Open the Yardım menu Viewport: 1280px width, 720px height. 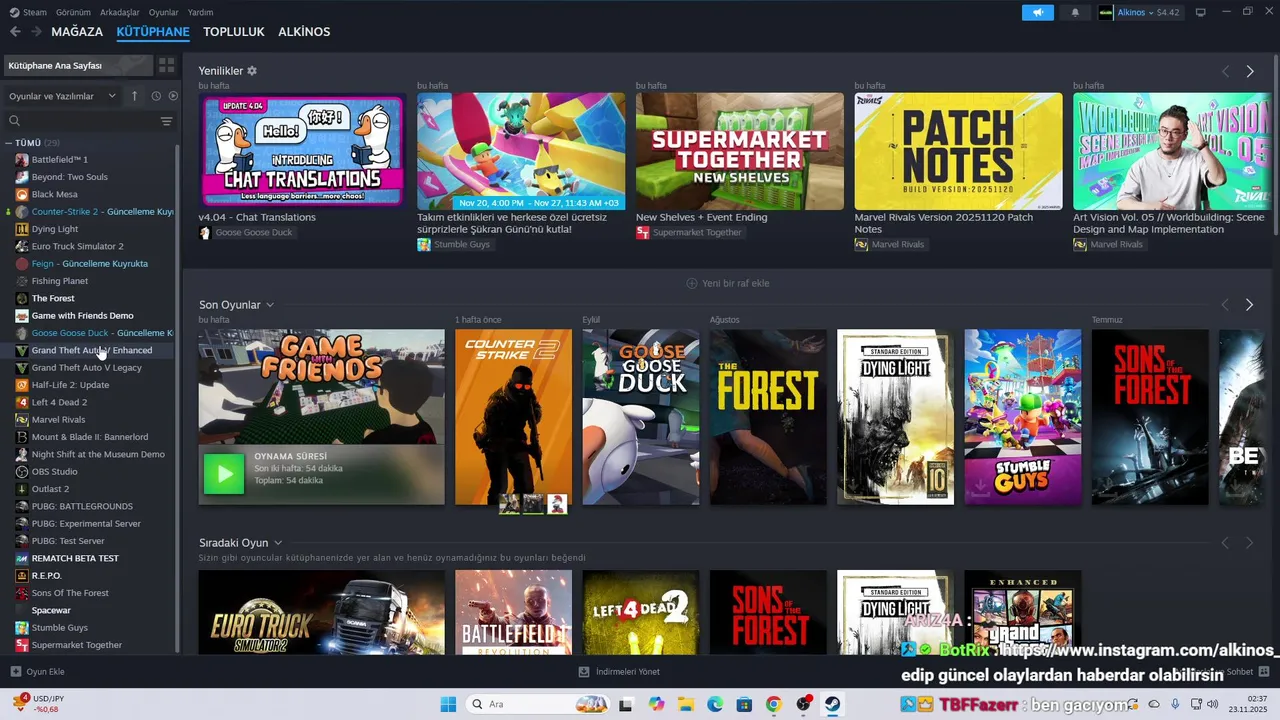pyautogui.click(x=201, y=12)
